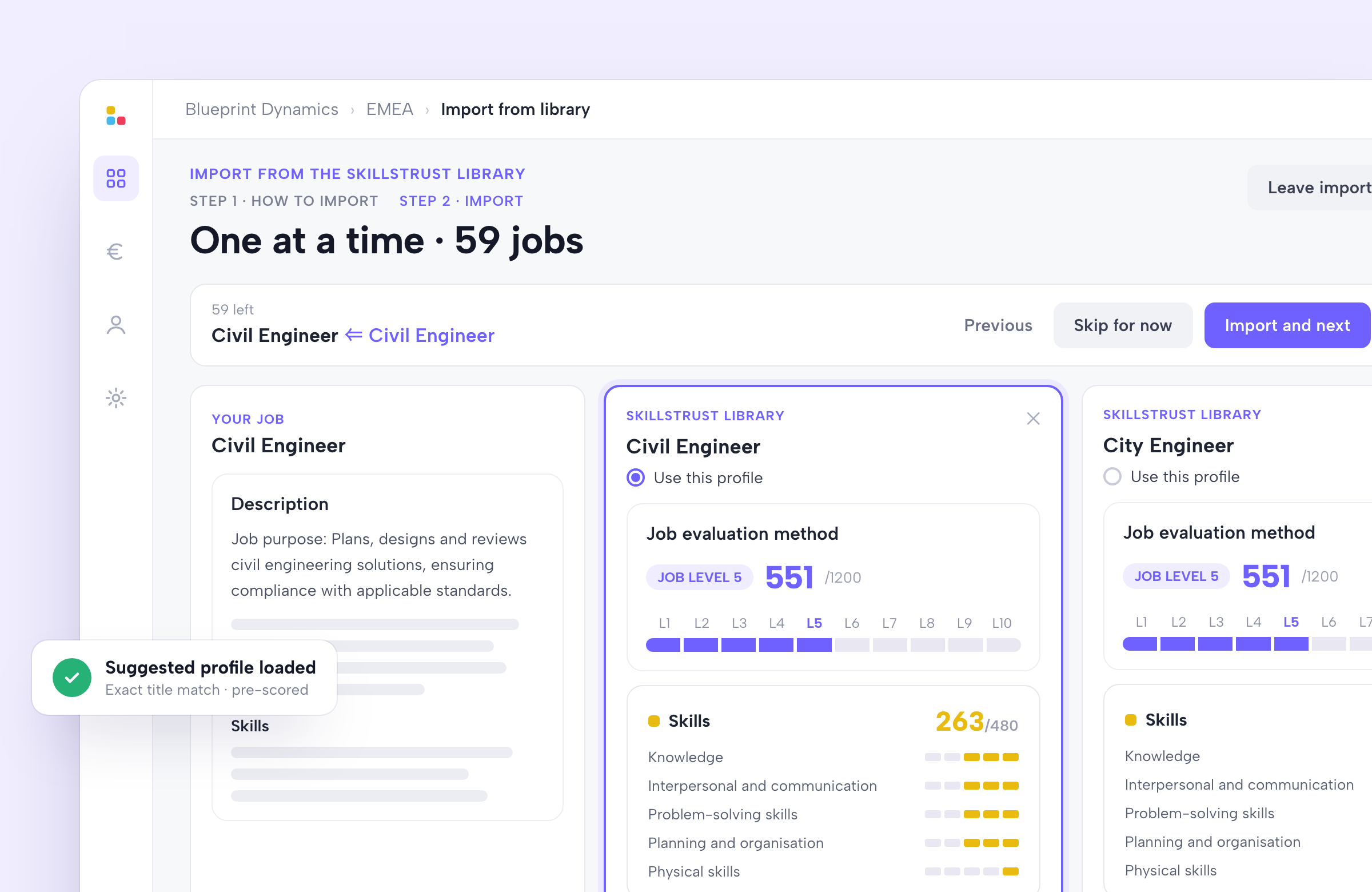Click Planning and organisation on Civil Engineer card
1372x892 pixels.
point(736,843)
